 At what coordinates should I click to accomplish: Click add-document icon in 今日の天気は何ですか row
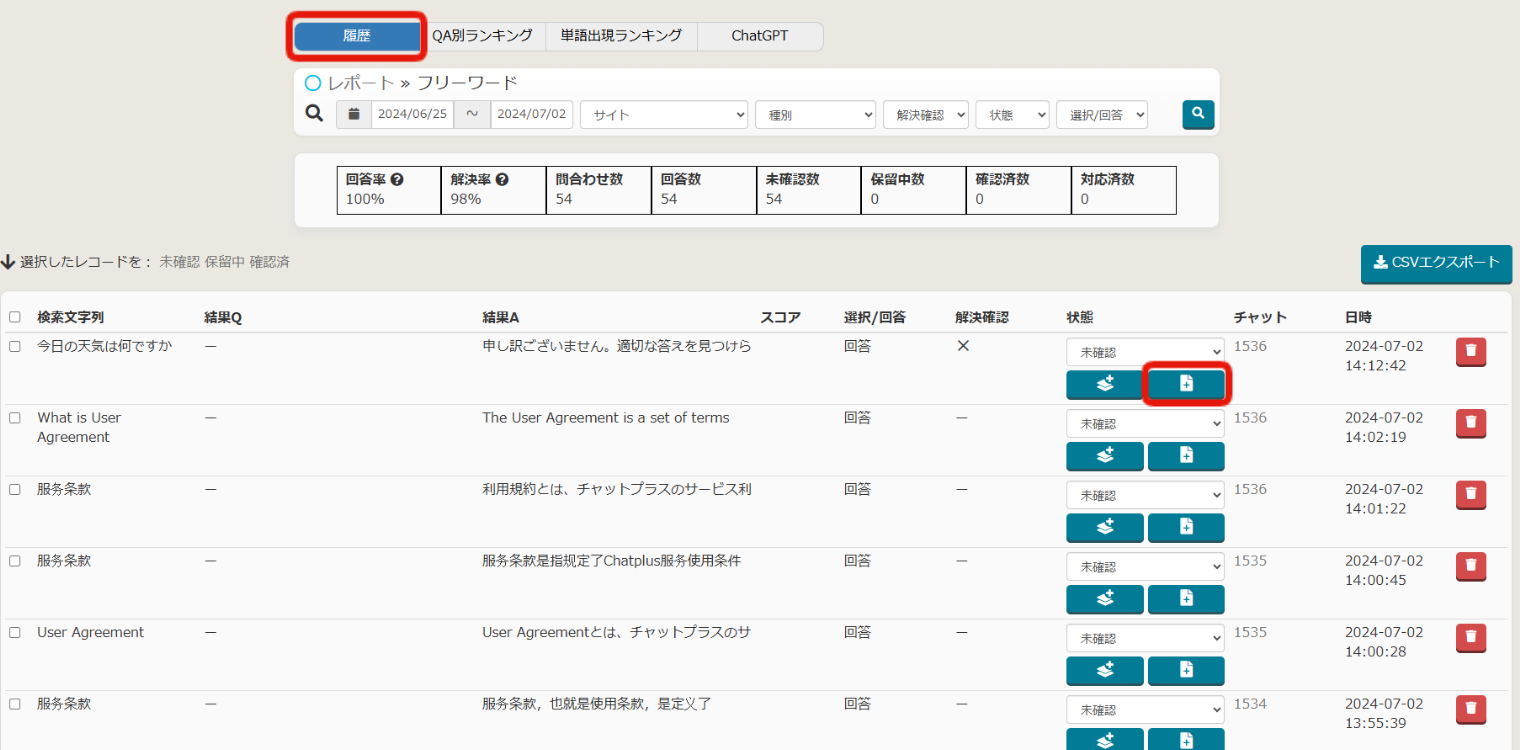tap(1186, 384)
